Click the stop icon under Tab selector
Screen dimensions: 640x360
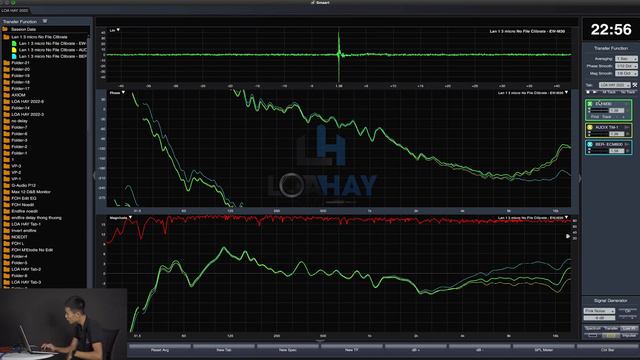point(588,92)
